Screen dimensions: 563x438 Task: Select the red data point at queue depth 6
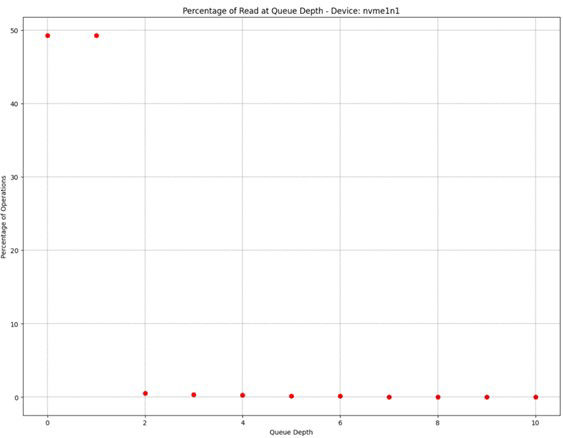(340, 396)
